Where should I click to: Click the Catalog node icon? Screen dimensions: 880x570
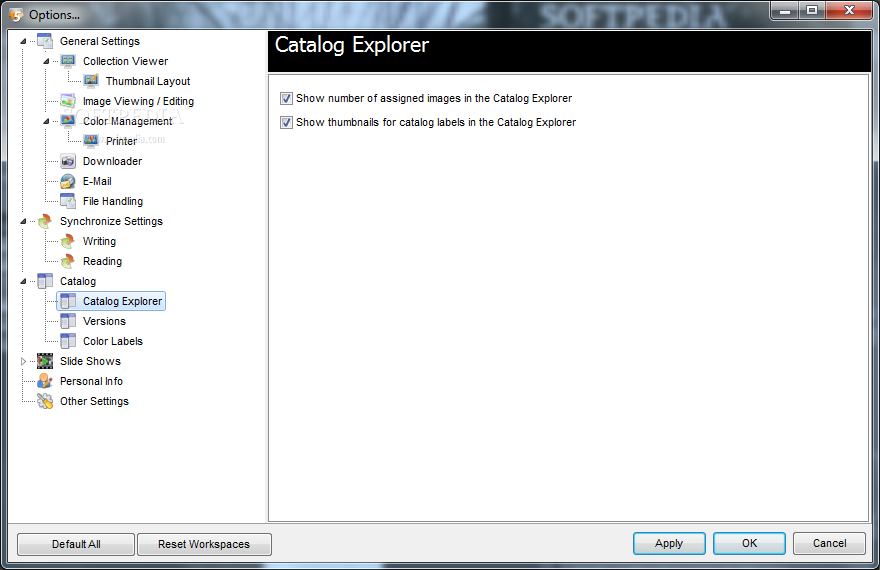[45, 281]
